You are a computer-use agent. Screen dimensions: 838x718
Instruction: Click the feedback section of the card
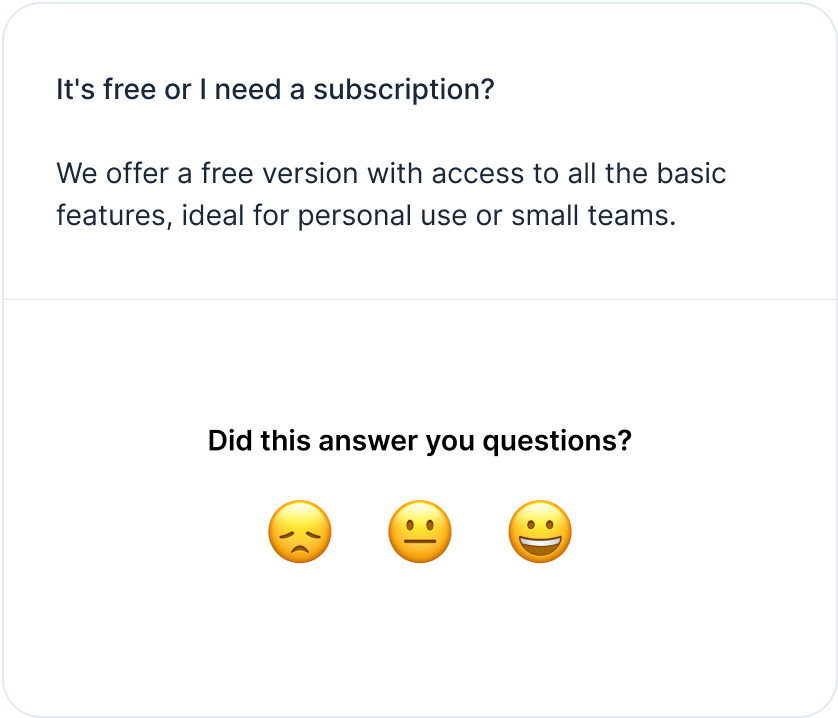(419, 490)
